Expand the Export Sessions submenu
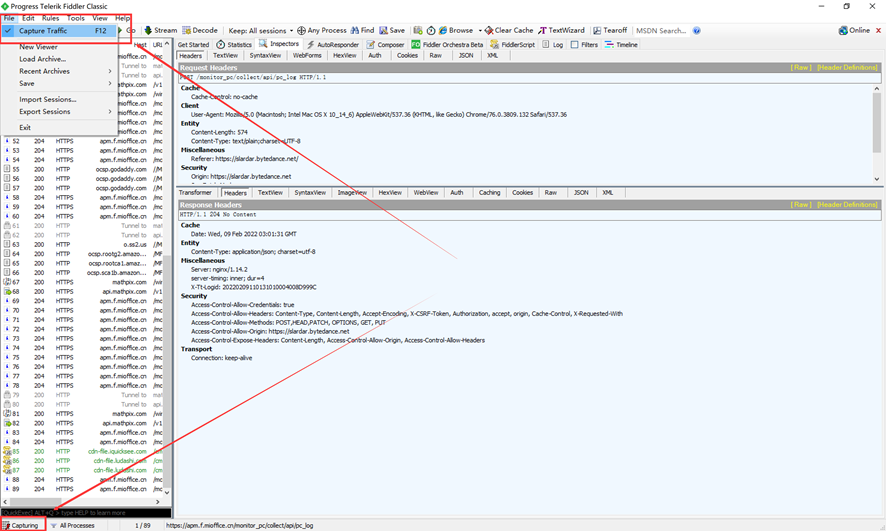886x531 pixels. click(59, 112)
